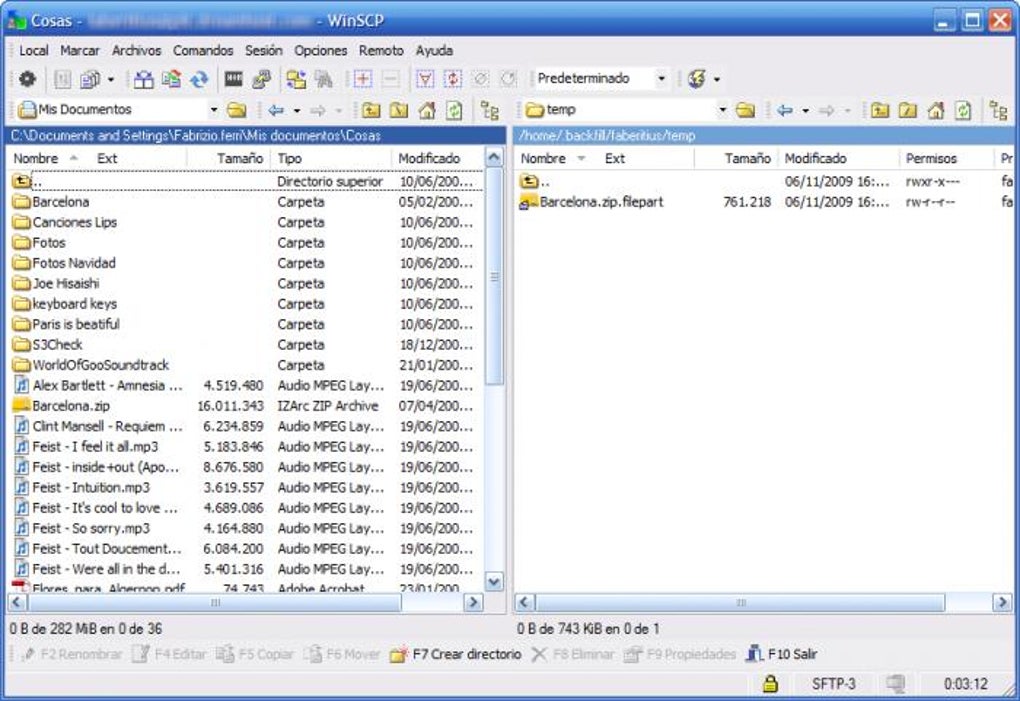Click the session globe icon
The width and height of the screenshot is (1020, 701).
pos(697,79)
